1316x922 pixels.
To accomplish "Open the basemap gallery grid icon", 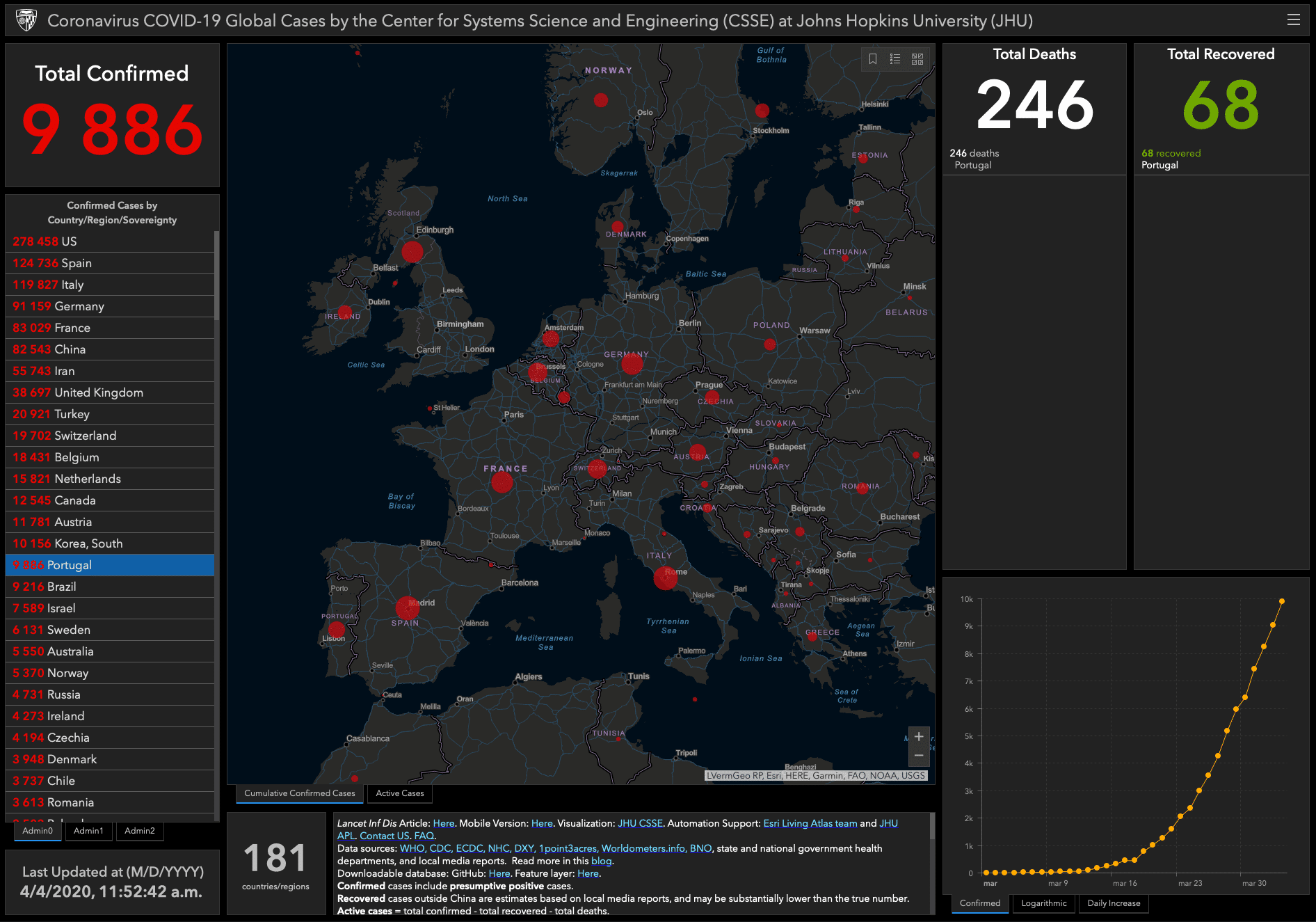I will [917, 59].
